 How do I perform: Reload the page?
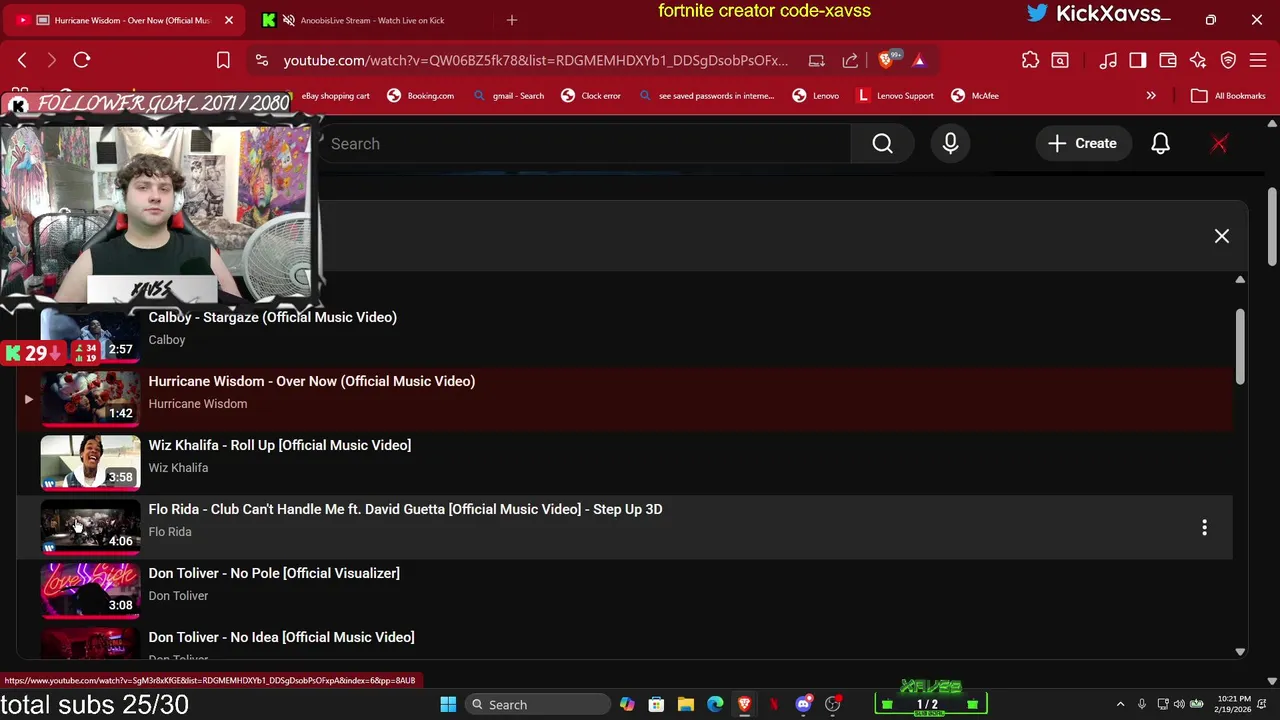pos(82,60)
